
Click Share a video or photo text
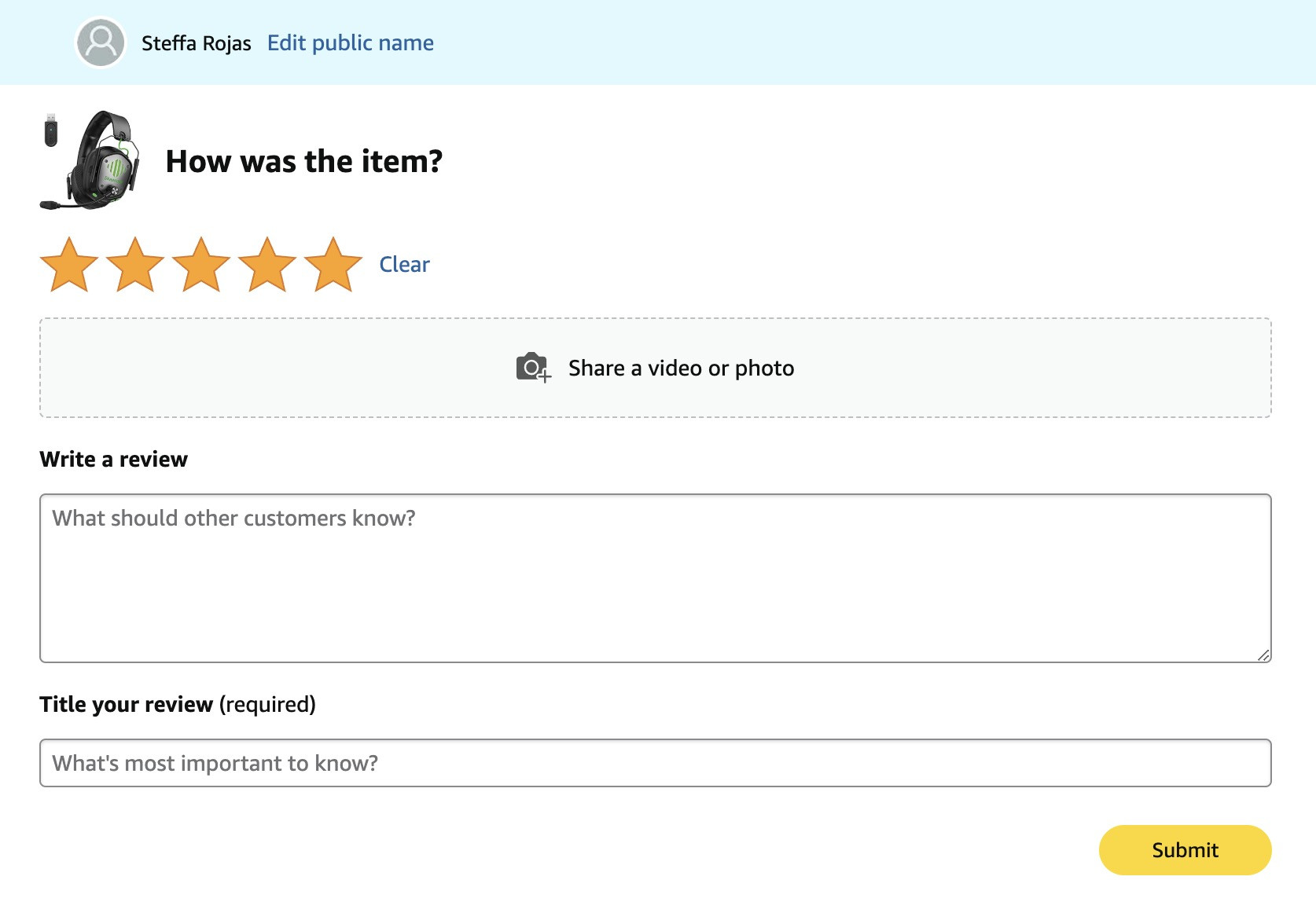pyautogui.click(x=681, y=368)
